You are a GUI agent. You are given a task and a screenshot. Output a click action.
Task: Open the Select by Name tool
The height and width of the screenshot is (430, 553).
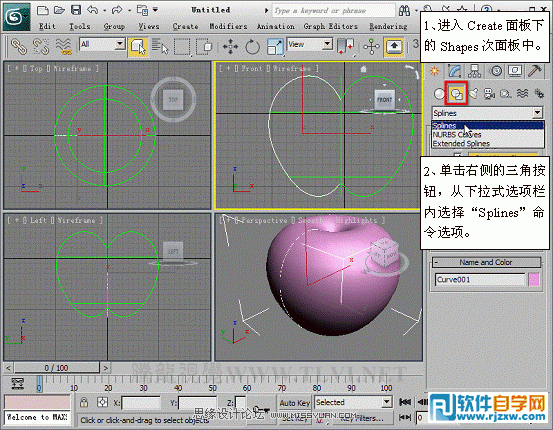coord(160,47)
